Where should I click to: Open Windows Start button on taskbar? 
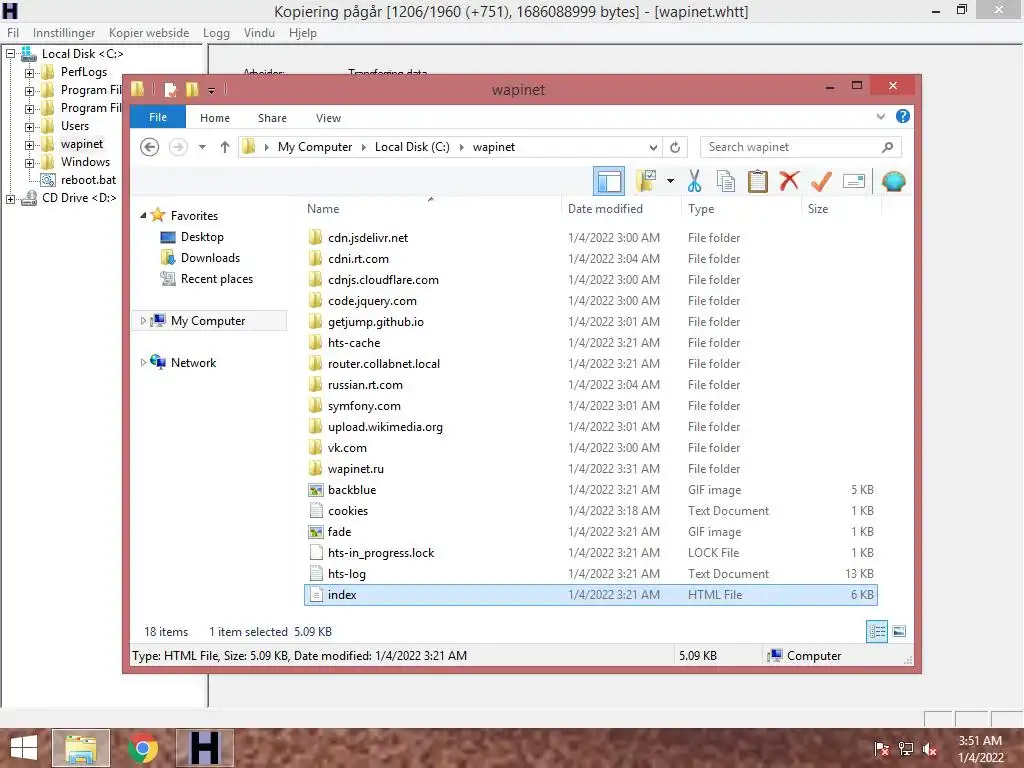pyautogui.click(x=24, y=748)
